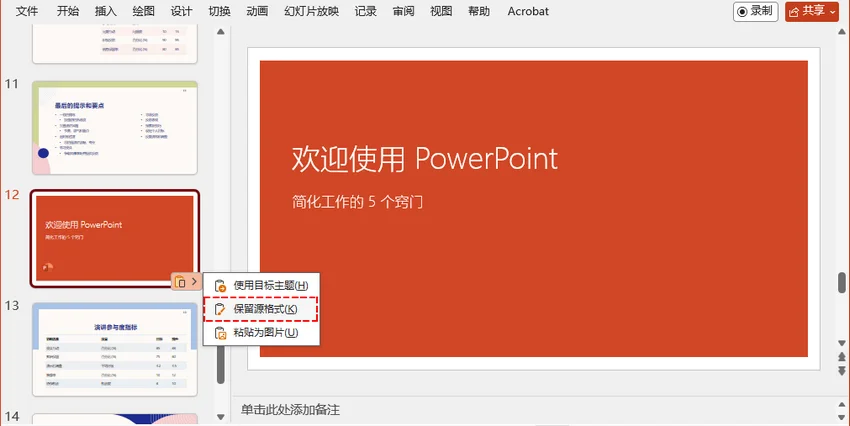Select slide 11 thumbnail 最后的提示和要点
This screenshot has width=850, height=426.
[114, 127]
